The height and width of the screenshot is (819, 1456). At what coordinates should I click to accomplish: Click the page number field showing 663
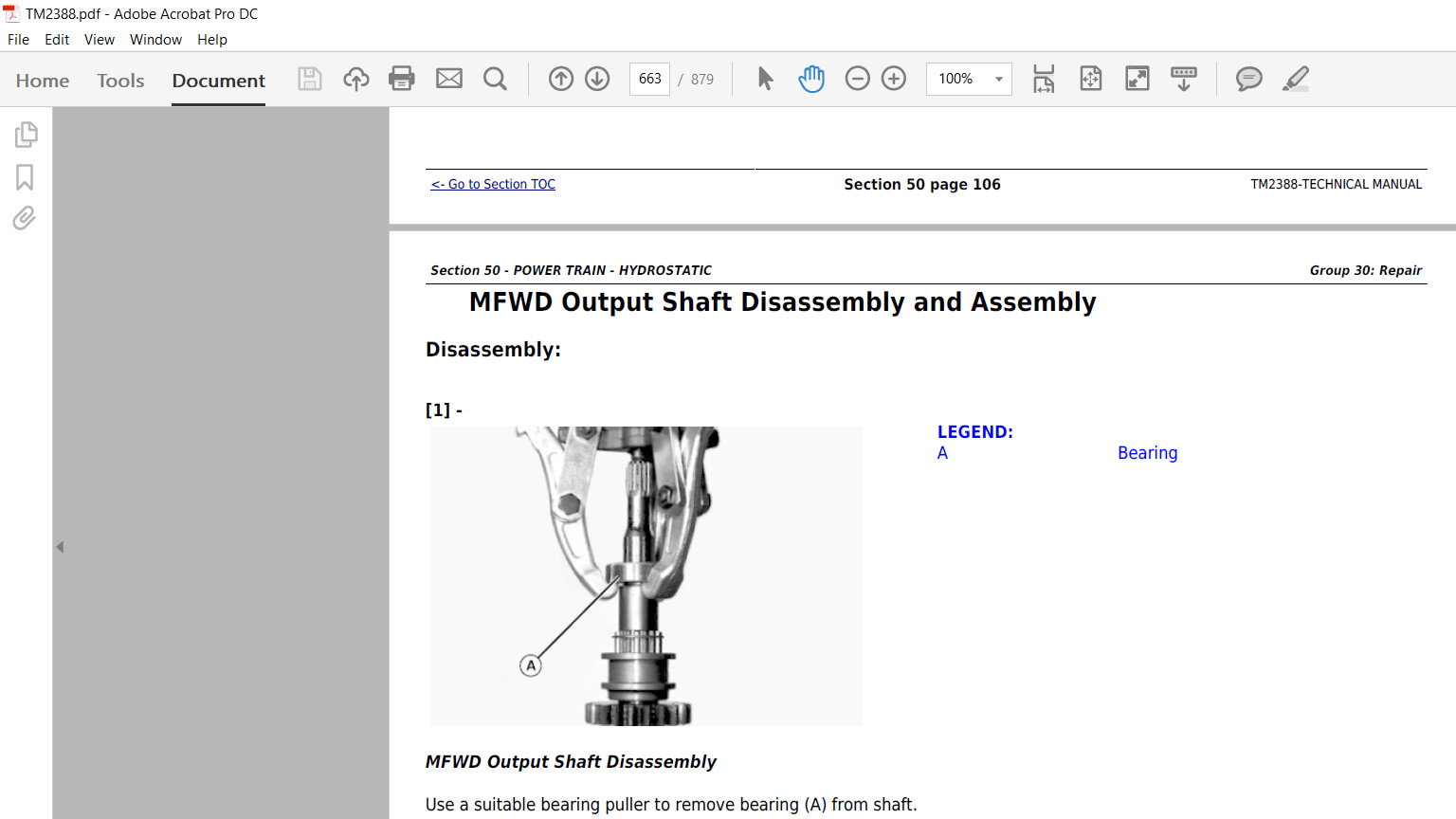pyautogui.click(x=650, y=79)
